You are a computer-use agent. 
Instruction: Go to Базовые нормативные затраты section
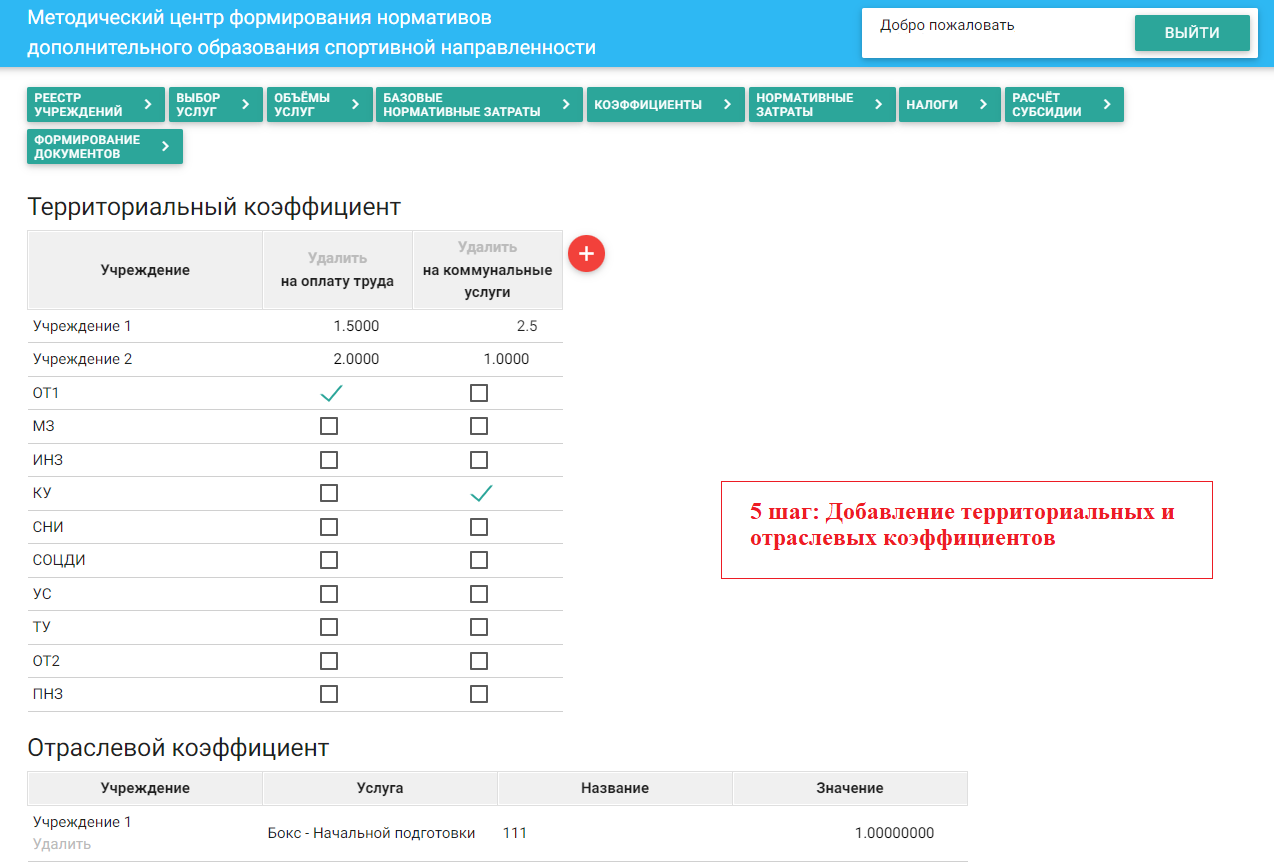tap(478, 105)
